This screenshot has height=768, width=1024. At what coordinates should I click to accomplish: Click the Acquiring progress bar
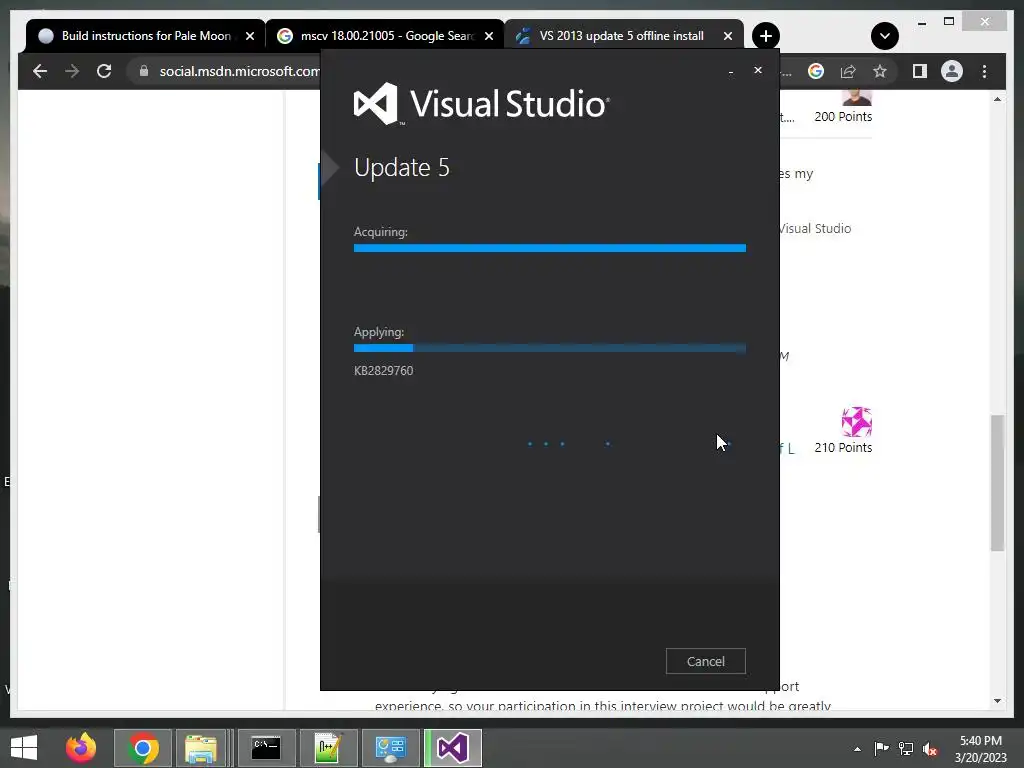(x=550, y=248)
